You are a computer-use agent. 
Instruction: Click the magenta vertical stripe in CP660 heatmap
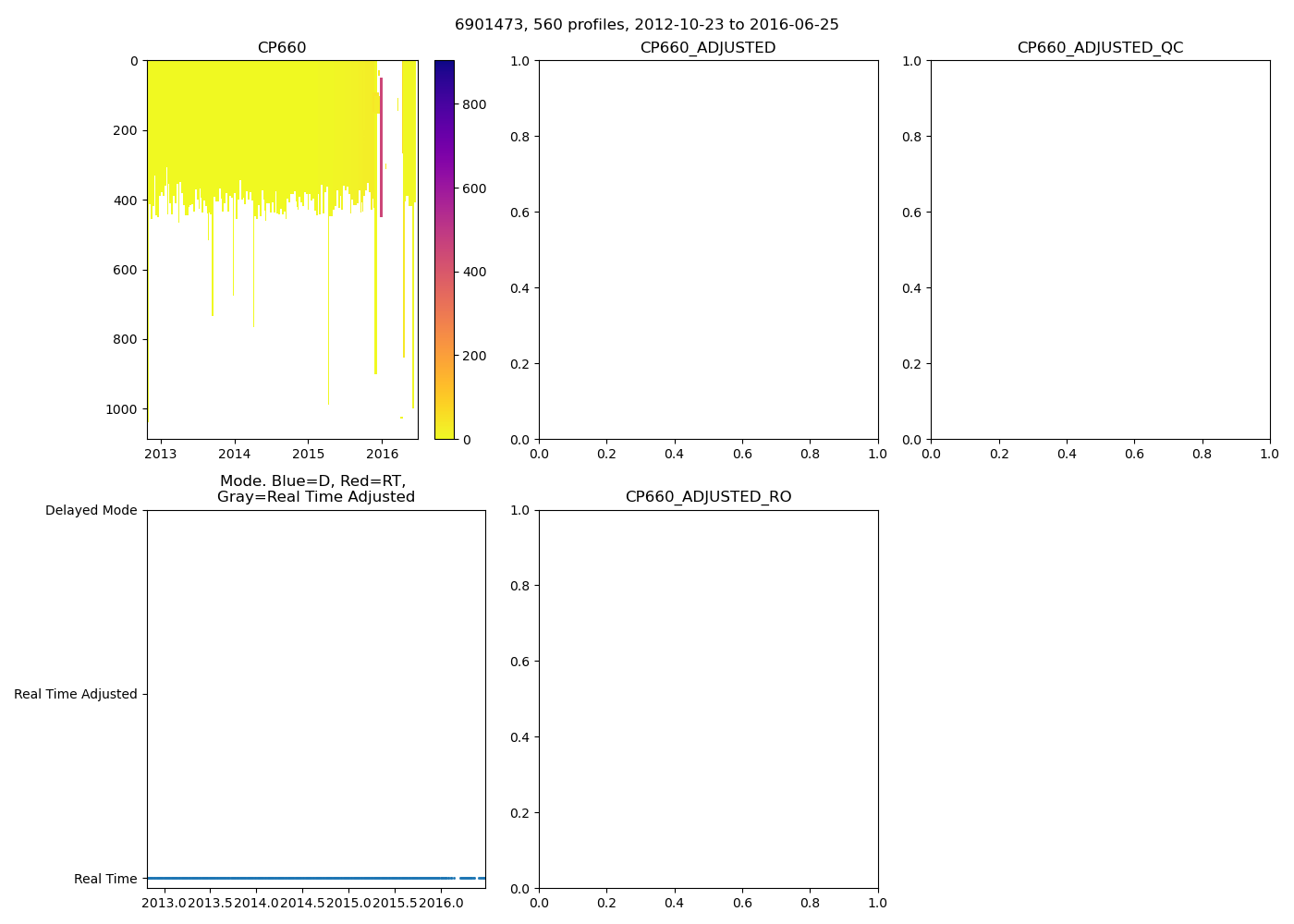pos(381,148)
